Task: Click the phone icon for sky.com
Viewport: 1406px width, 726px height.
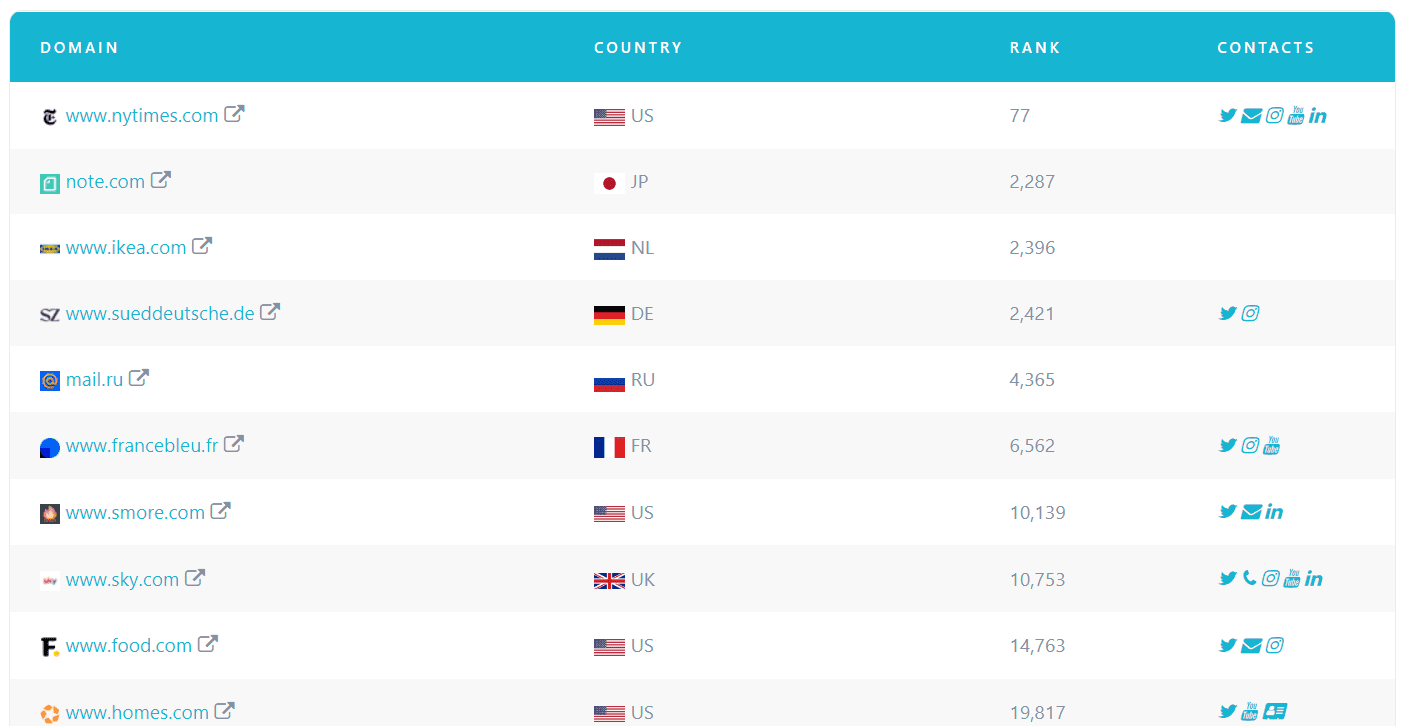Action: pos(1250,578)
